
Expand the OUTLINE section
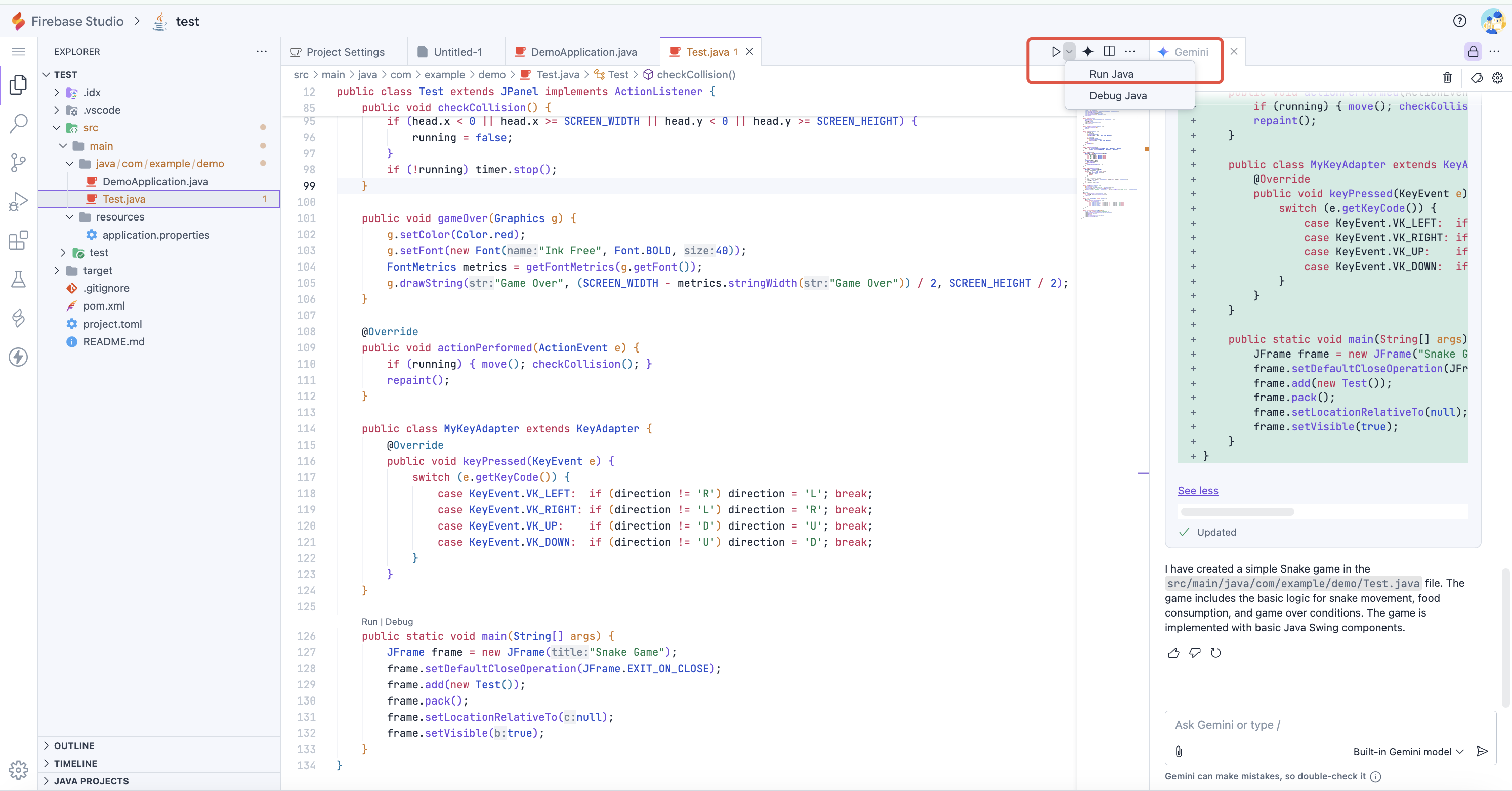pyautogui.click(x=74, y=745)
